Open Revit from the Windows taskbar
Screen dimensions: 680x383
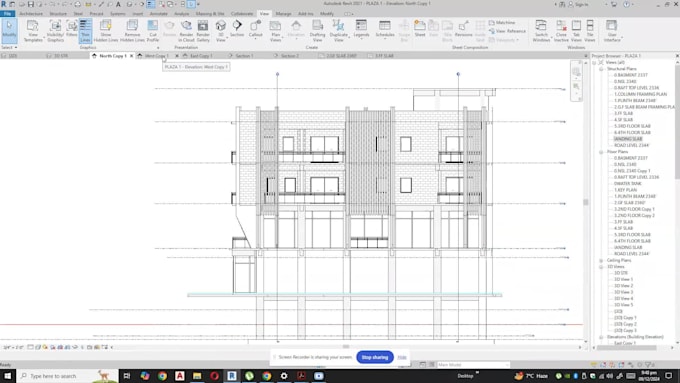(232, 376)
